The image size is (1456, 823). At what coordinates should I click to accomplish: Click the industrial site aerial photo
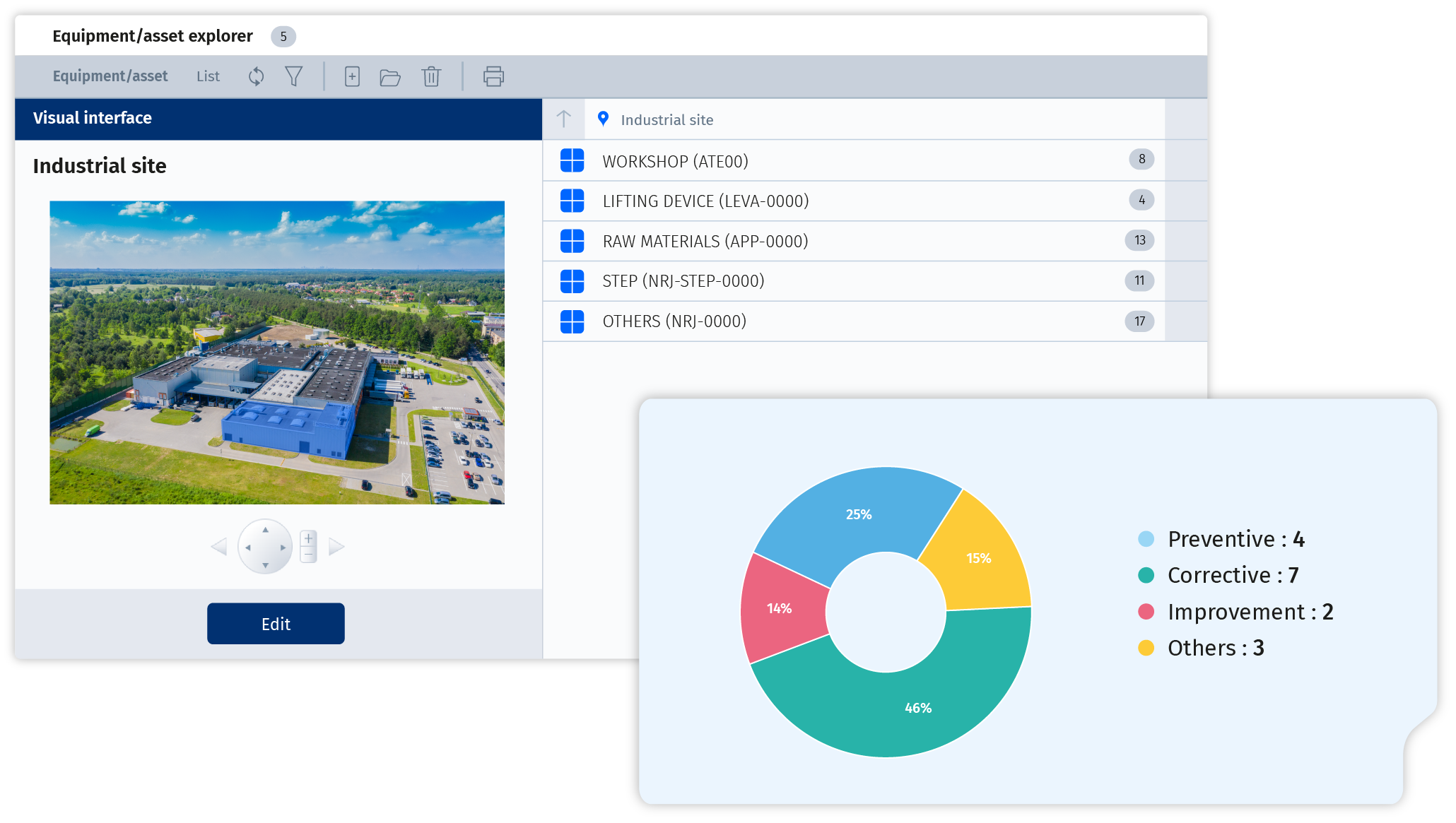pyautogui.click(x=277, y=352)
